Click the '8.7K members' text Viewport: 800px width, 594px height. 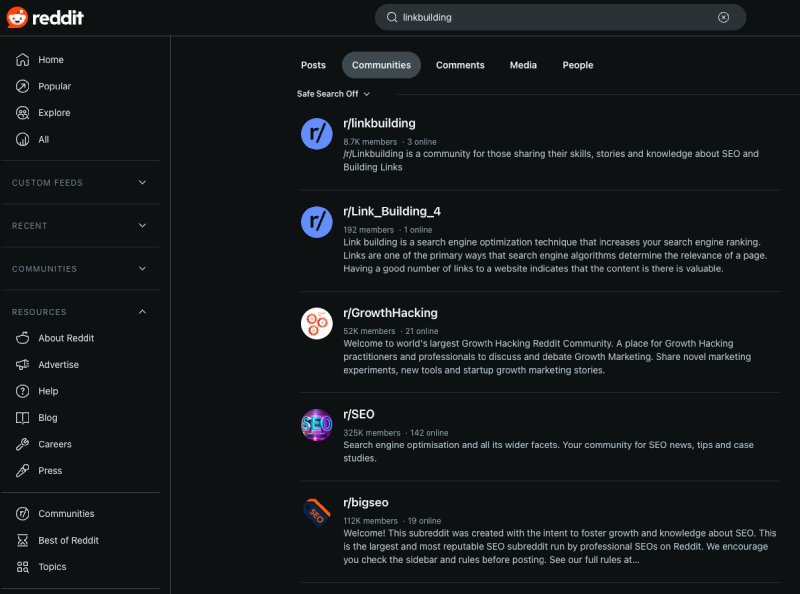tap(370, 142)
